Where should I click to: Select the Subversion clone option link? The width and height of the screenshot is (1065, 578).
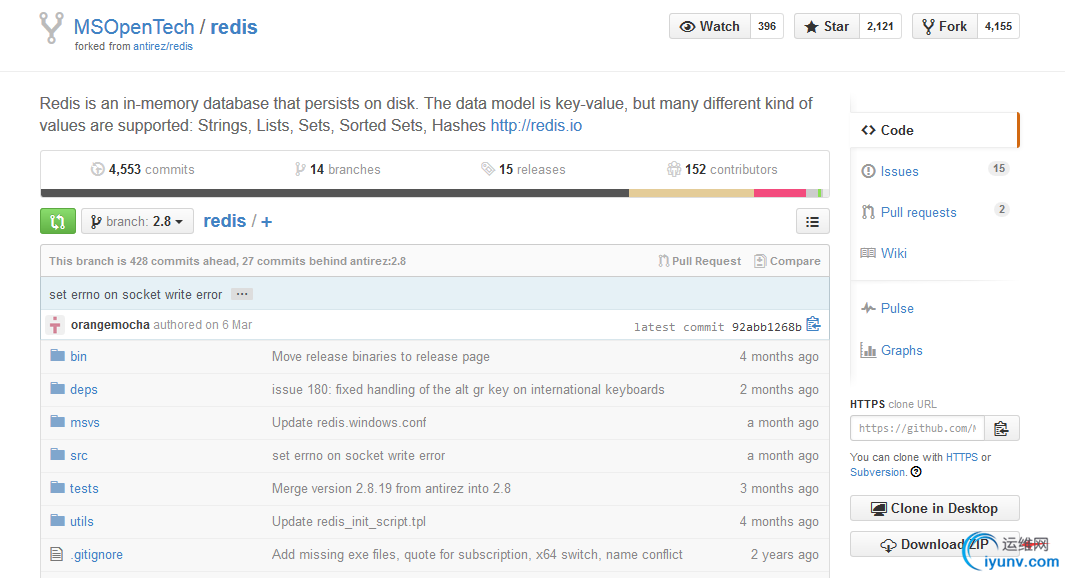click(x=878, y=472)
